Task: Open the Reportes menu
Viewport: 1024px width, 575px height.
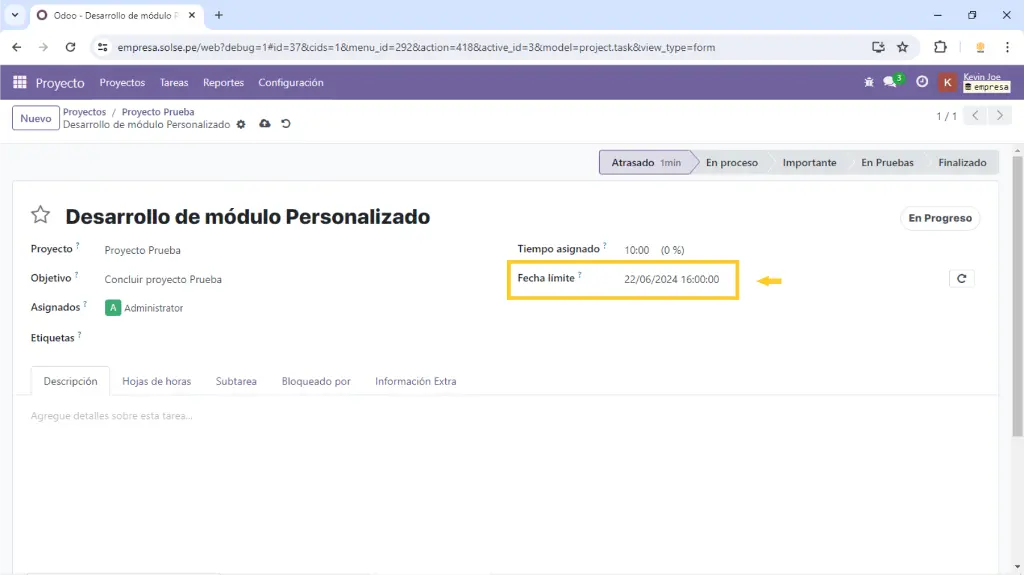Action: [223, 83]
